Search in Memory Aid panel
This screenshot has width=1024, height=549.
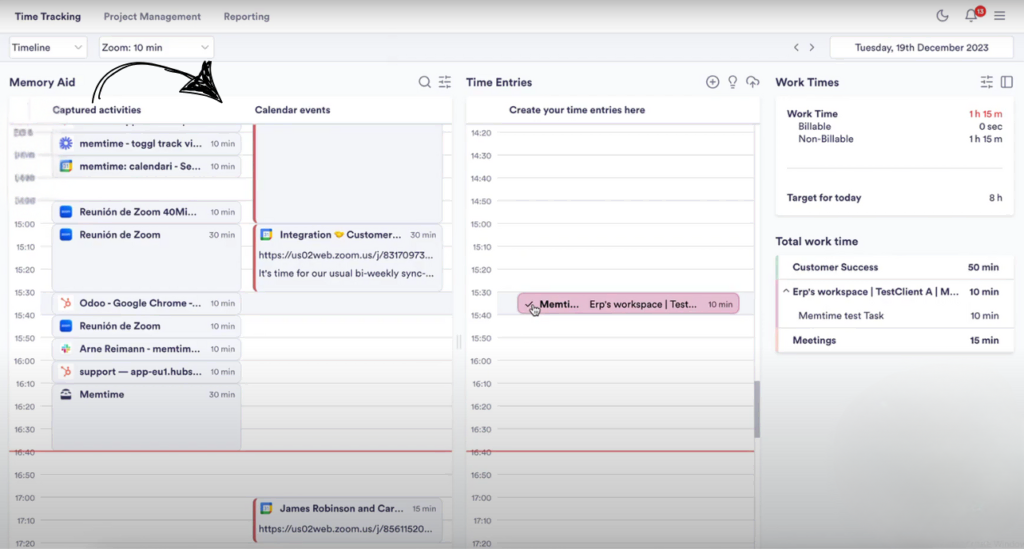[425, 82]
